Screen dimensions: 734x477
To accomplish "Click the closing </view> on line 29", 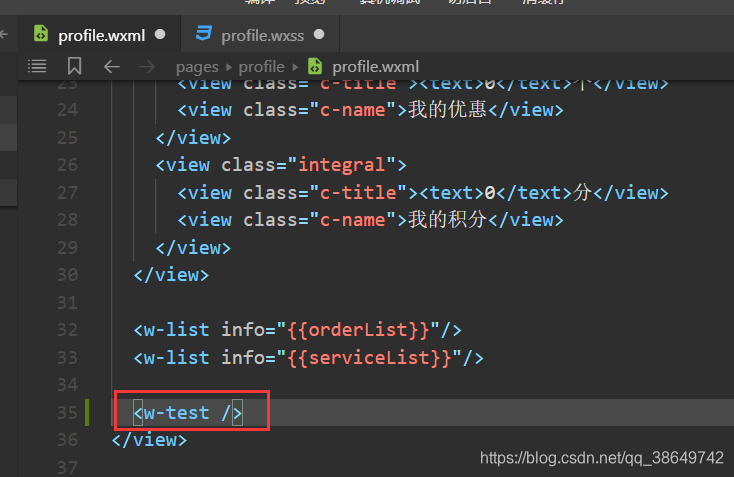I will pos(193,248).
